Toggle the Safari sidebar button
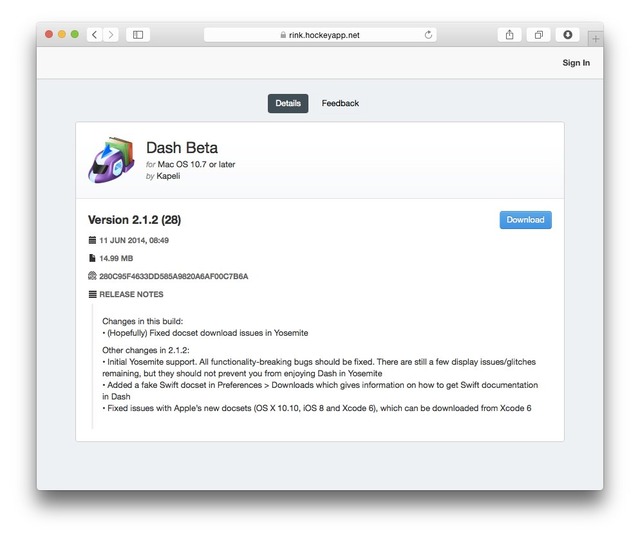This screenshot has height=541, width=640. [138, 35]
